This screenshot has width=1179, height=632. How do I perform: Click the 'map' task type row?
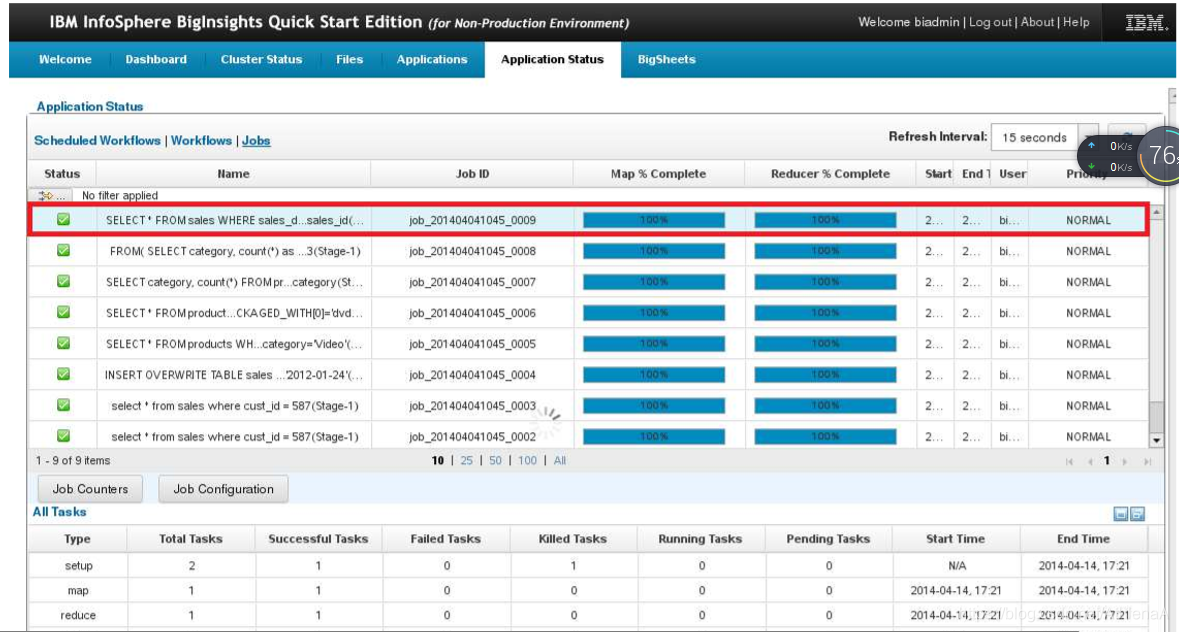pos(588,590)
